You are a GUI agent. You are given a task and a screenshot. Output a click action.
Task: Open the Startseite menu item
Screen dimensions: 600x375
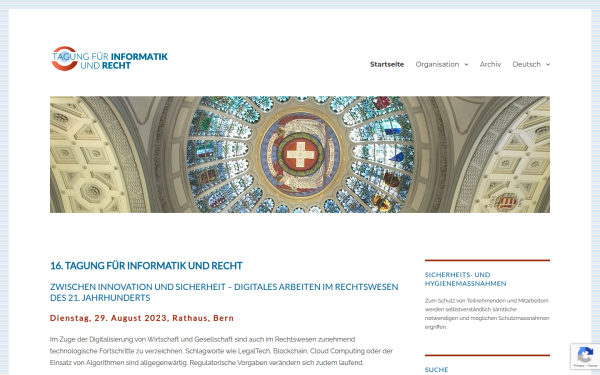coord(387,64)
